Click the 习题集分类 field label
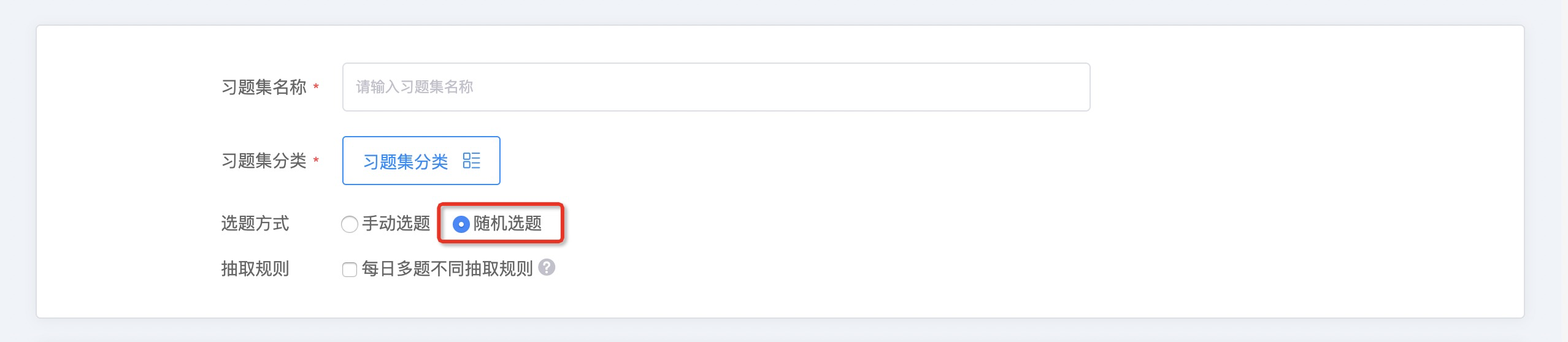The width and height of the screenshot is (1568, 342). click(264, 161)
